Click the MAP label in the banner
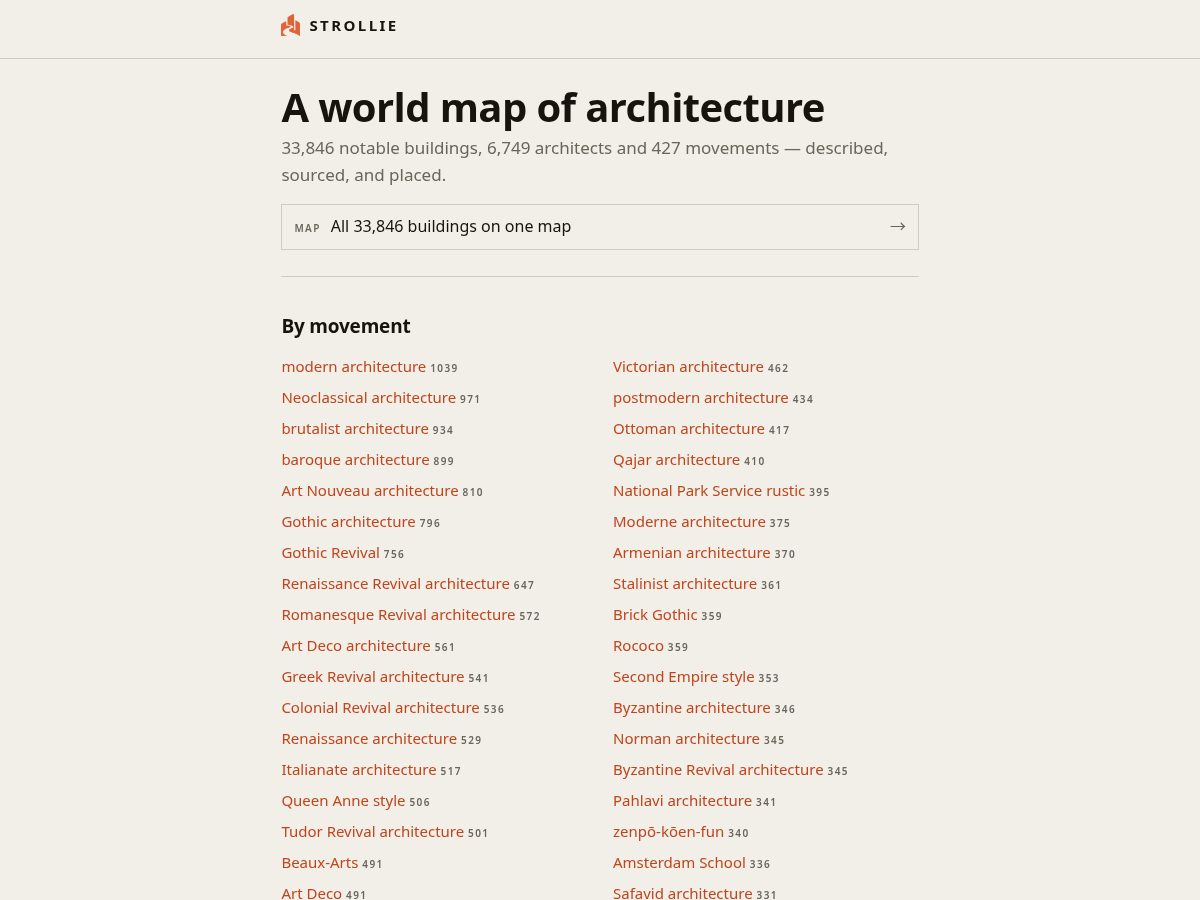The height and width of the screenshot is (900, 1200). 307,228
